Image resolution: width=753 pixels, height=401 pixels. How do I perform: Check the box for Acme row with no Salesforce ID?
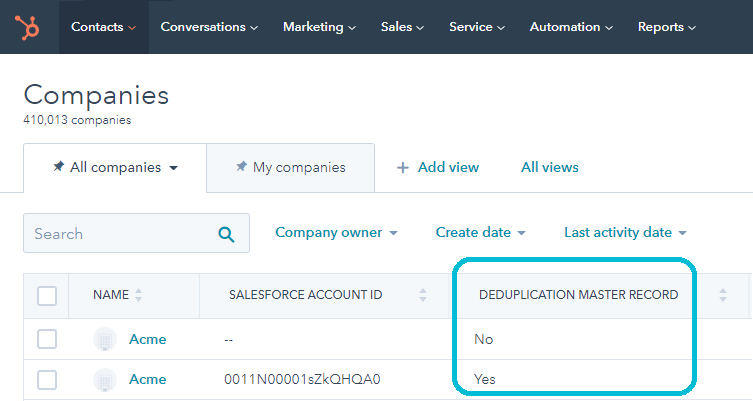coord(47,339)
